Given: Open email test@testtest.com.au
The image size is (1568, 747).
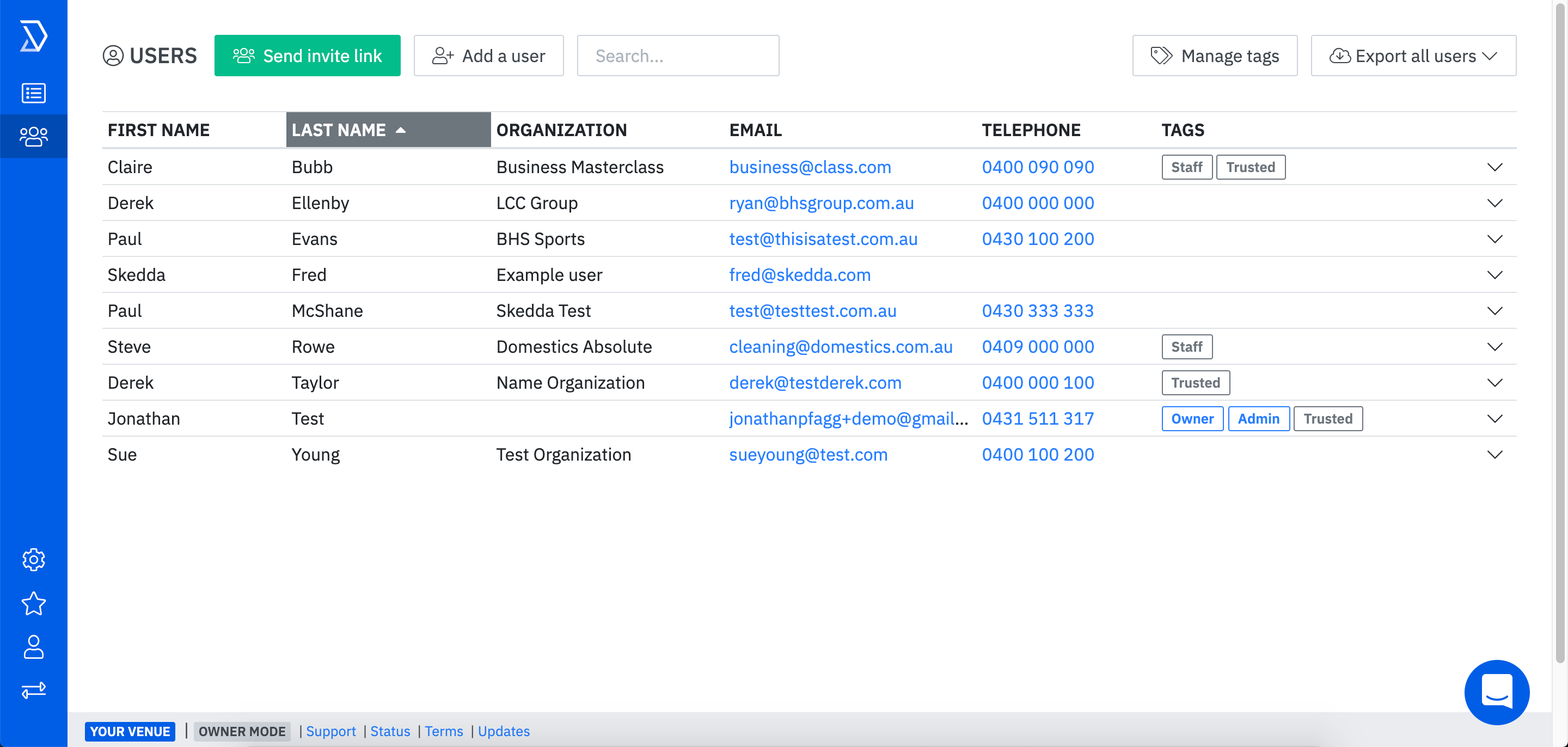Looking at the screenshot, I should coord(813,310).
